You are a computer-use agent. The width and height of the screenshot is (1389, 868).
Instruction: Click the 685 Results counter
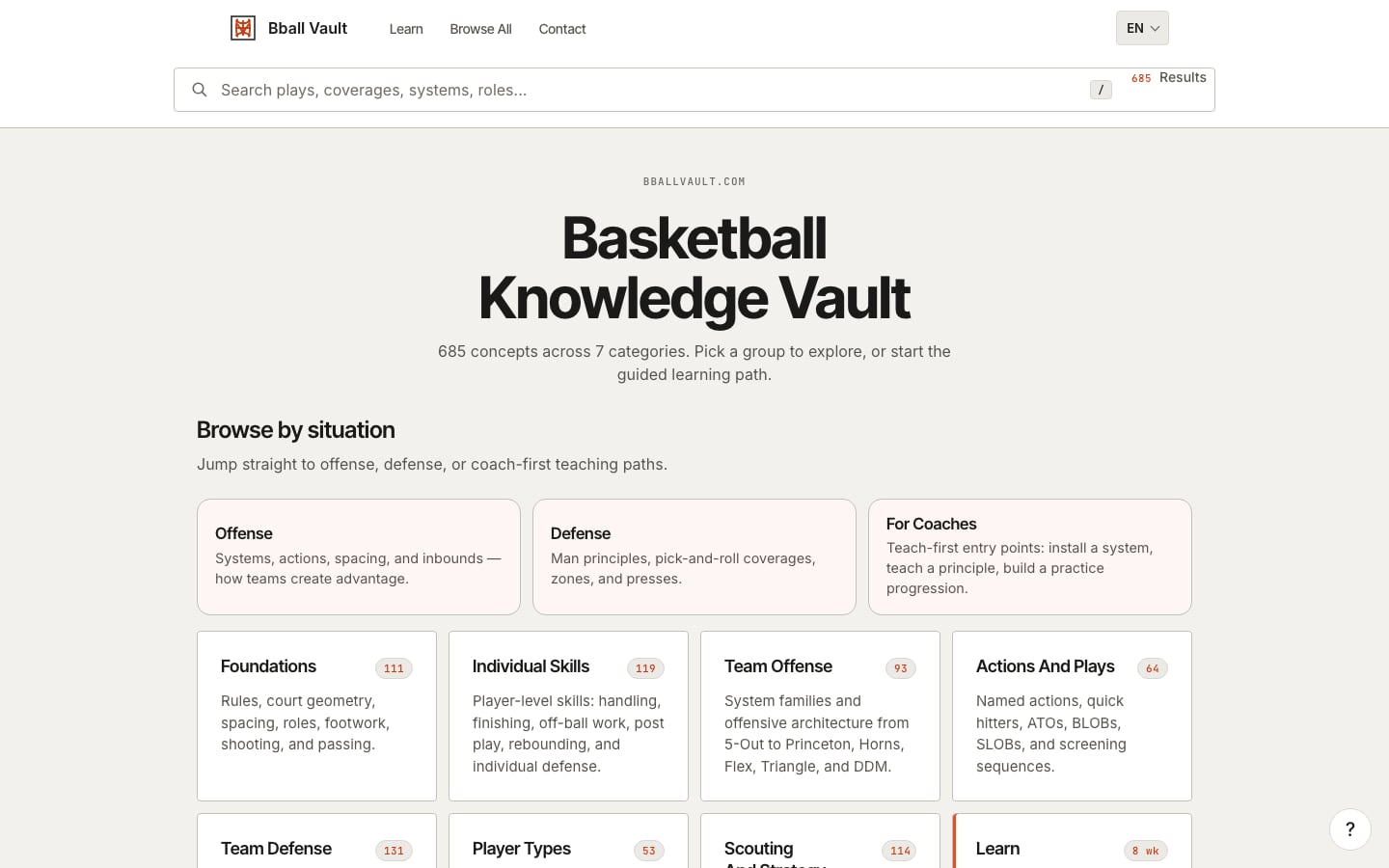(1169, 78)
